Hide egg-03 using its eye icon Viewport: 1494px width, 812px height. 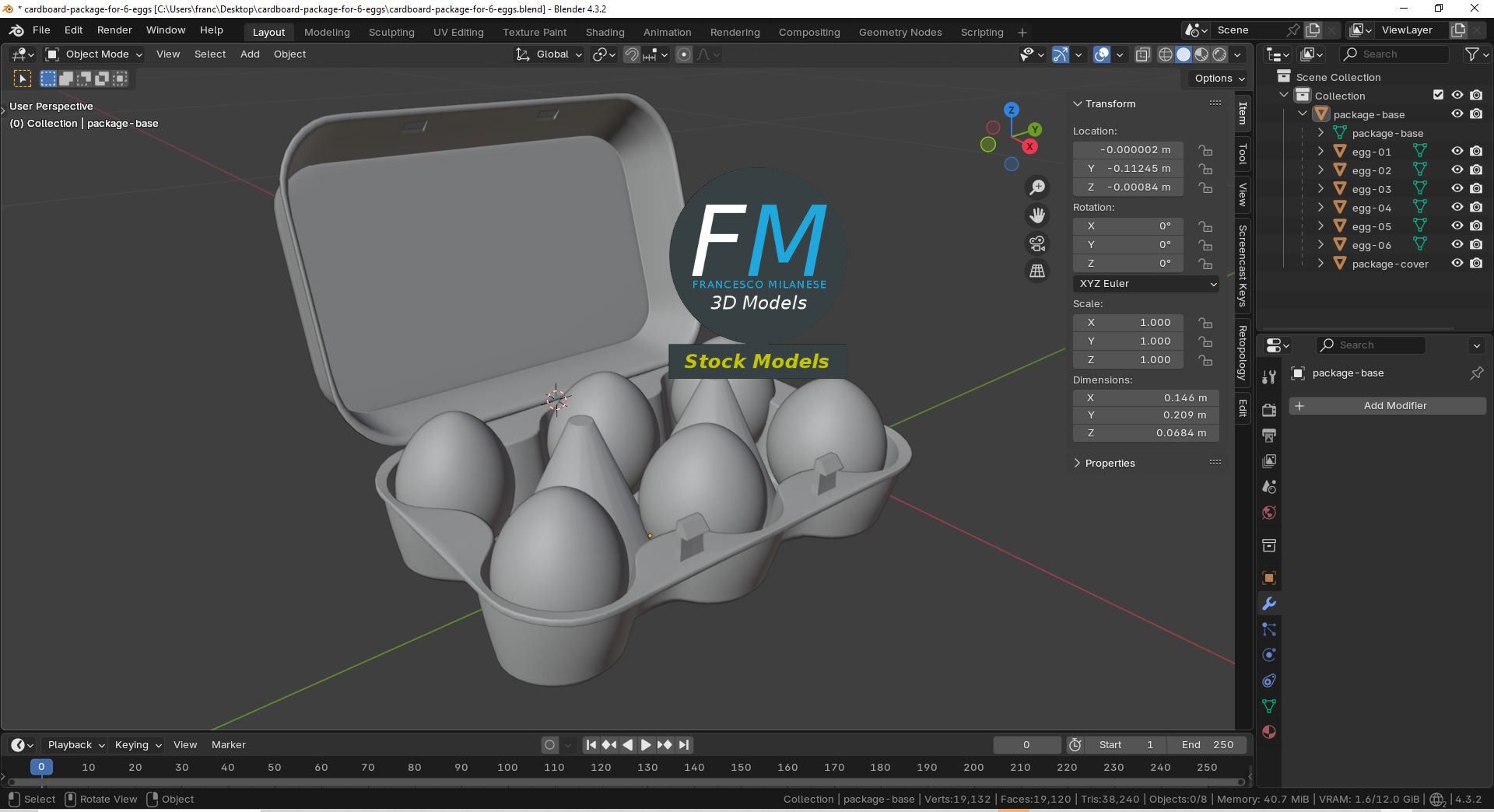(1457, 188)
